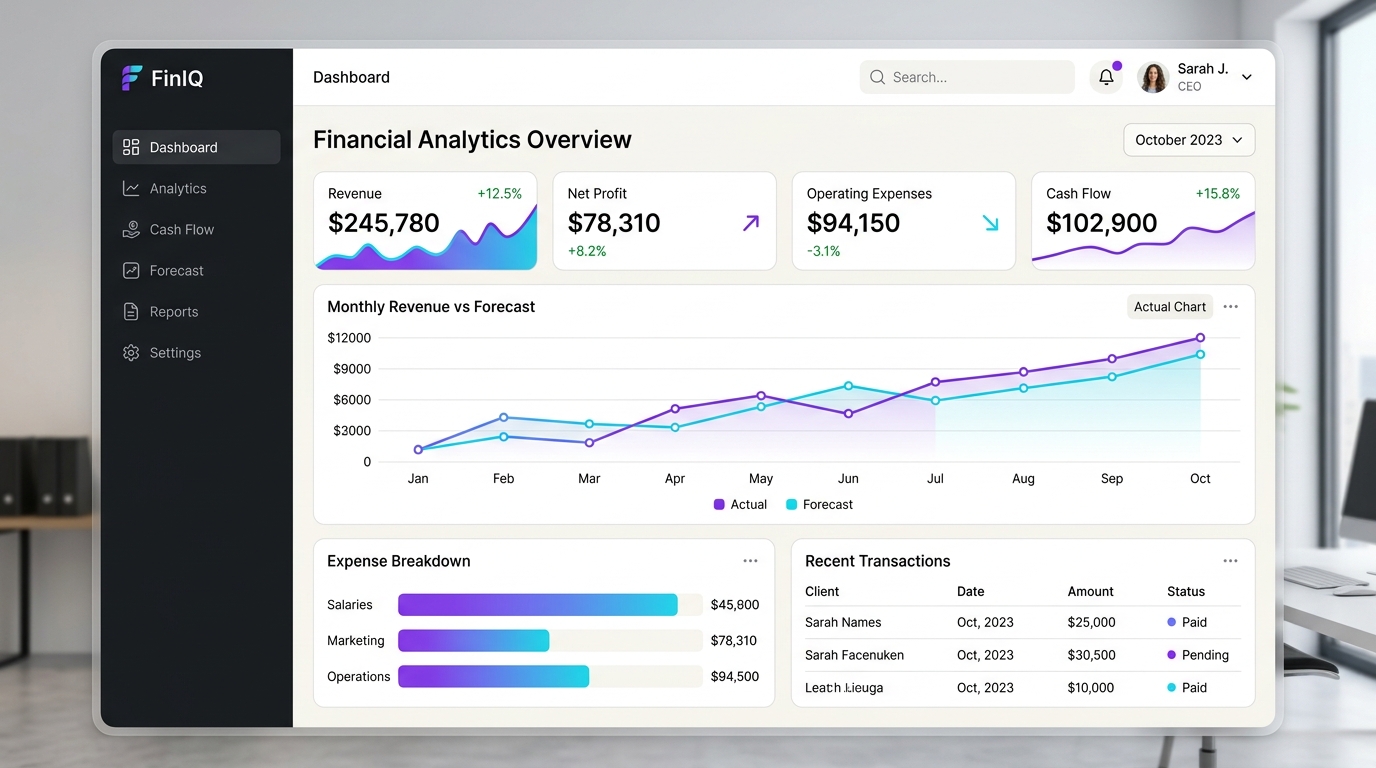1376x768 pixels.
Task: Click the Salaries expense progress bar
Action: pyautogui.click(x=550, y=604)
